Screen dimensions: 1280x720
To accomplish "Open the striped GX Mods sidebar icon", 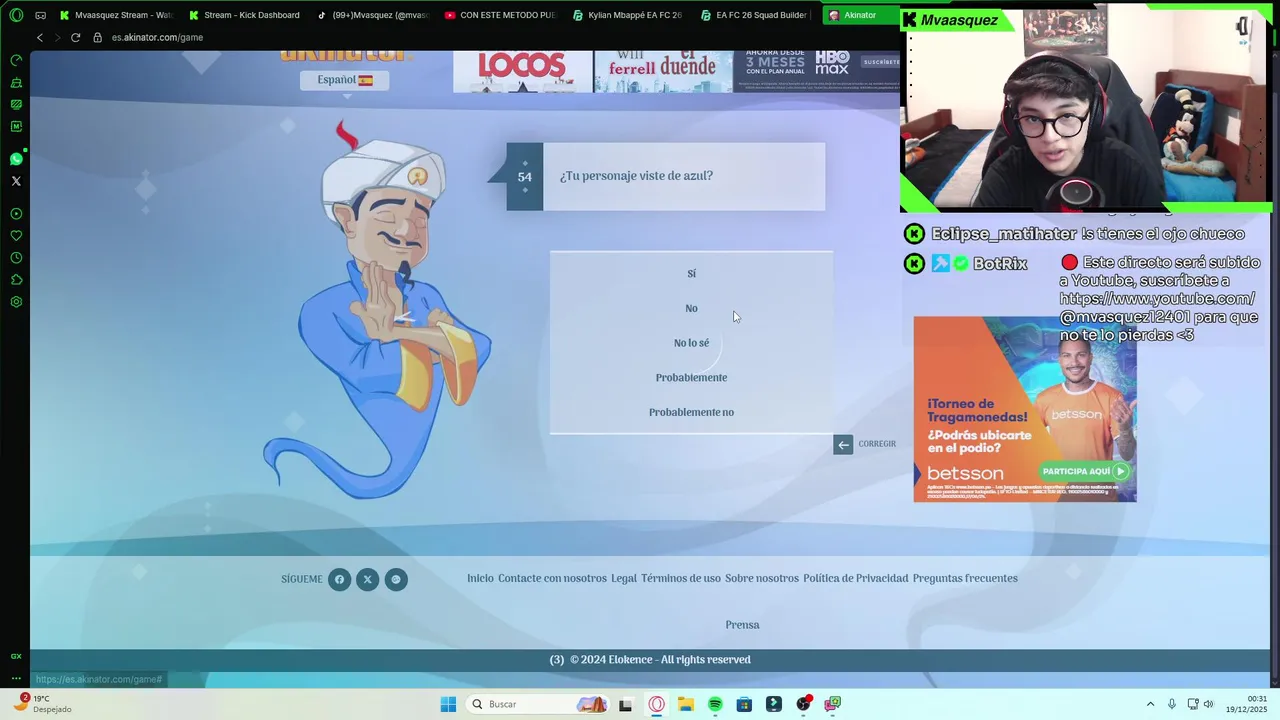I will click(16, 104).
